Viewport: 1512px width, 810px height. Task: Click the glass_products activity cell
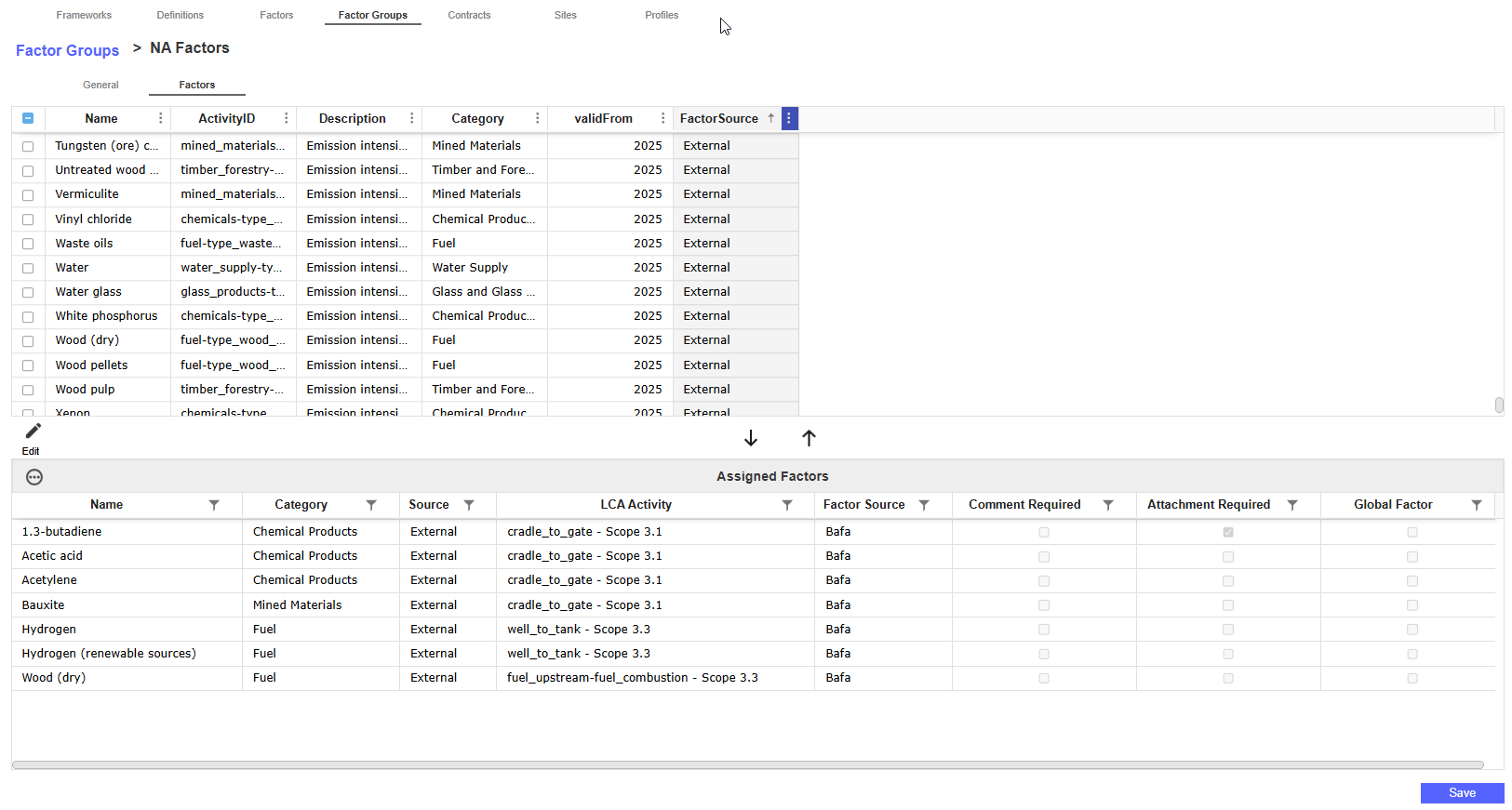point(234,292)
